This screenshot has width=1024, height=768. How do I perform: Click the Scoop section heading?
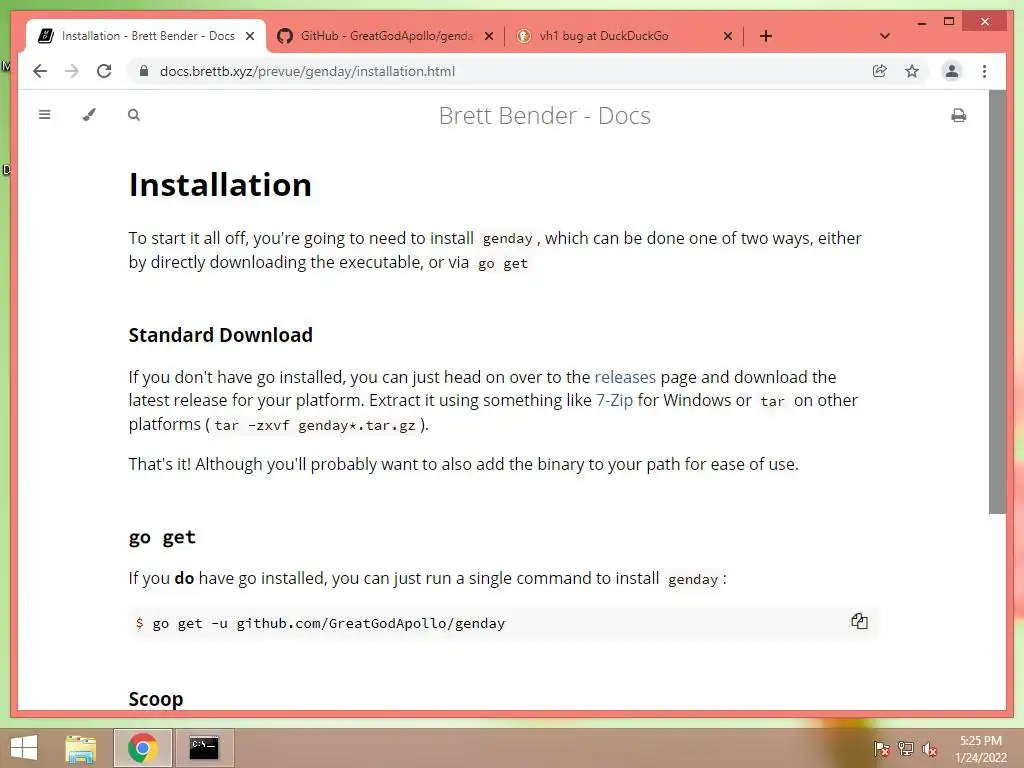155,699
